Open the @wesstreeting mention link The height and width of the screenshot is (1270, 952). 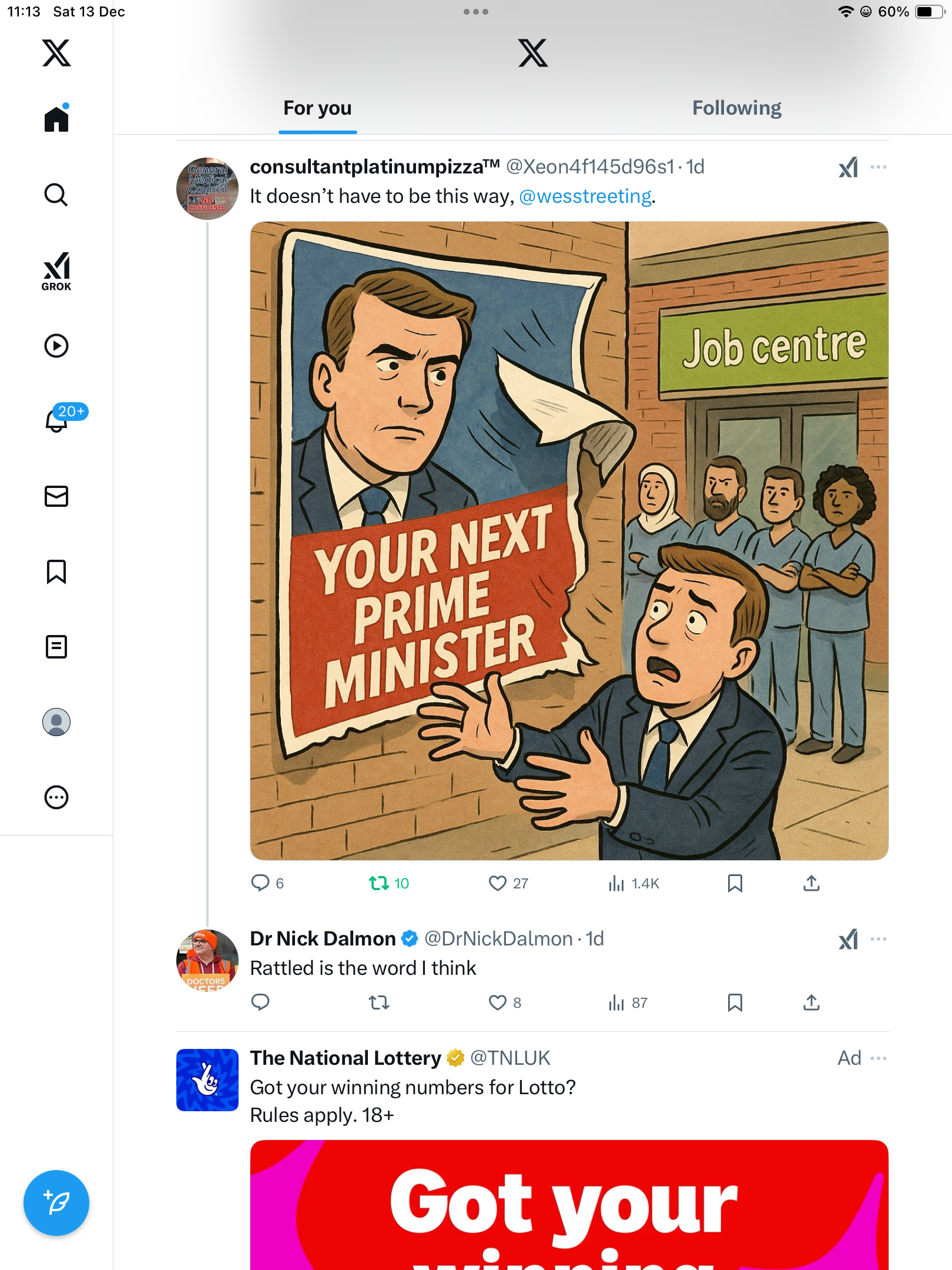(x=585, y=196)
